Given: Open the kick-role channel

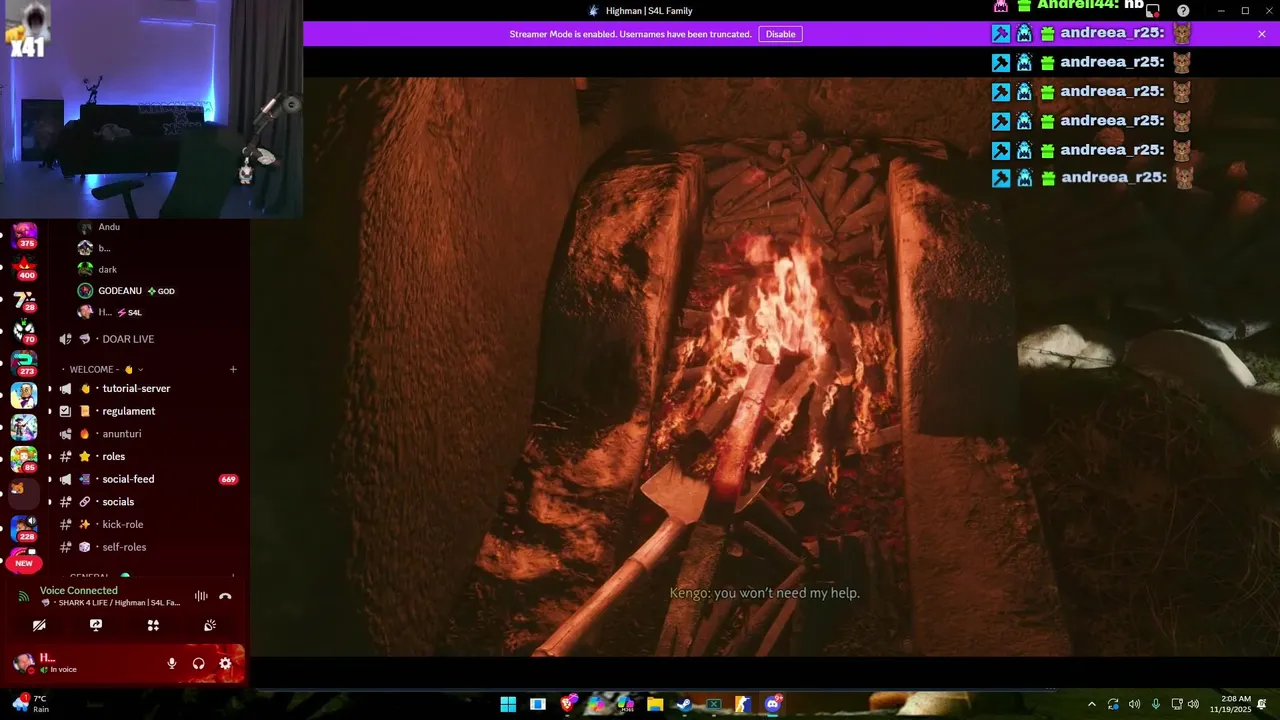Looking at the screenshot, I should [123, 524].
